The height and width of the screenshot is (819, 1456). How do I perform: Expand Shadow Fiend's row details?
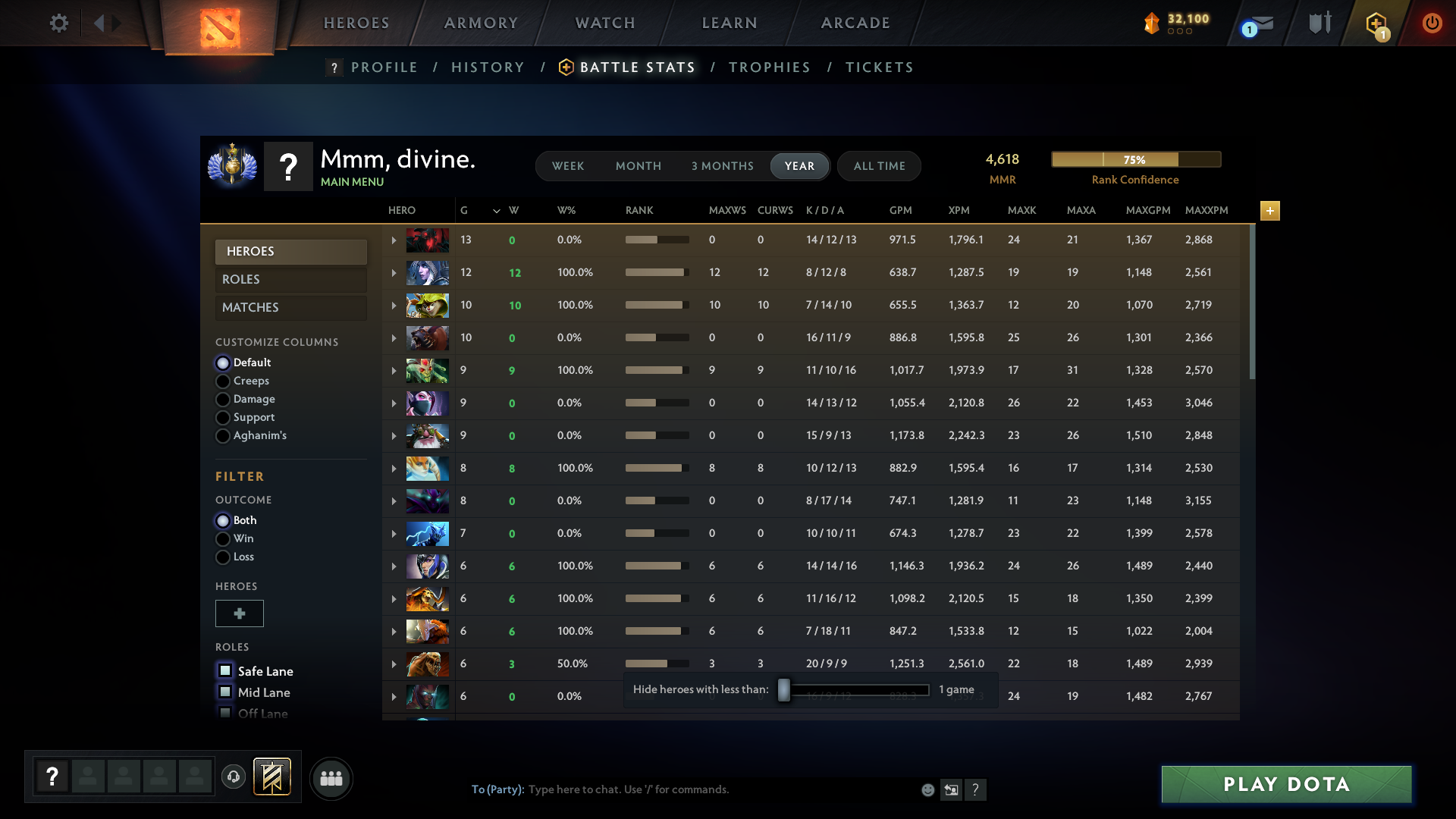(394, 240)
